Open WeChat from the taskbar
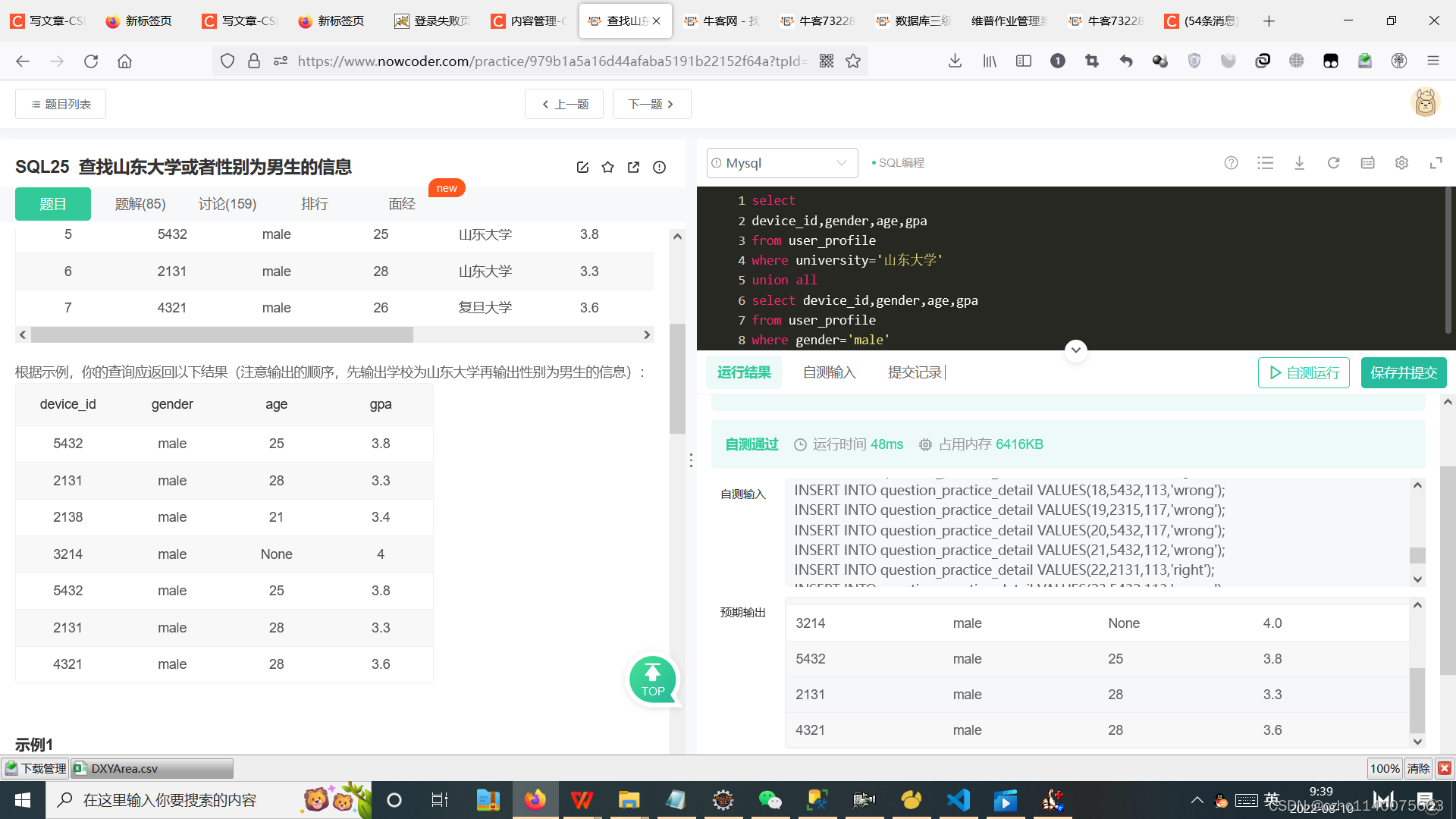The width and height of the screenshot is (1456, 819). 770,800
